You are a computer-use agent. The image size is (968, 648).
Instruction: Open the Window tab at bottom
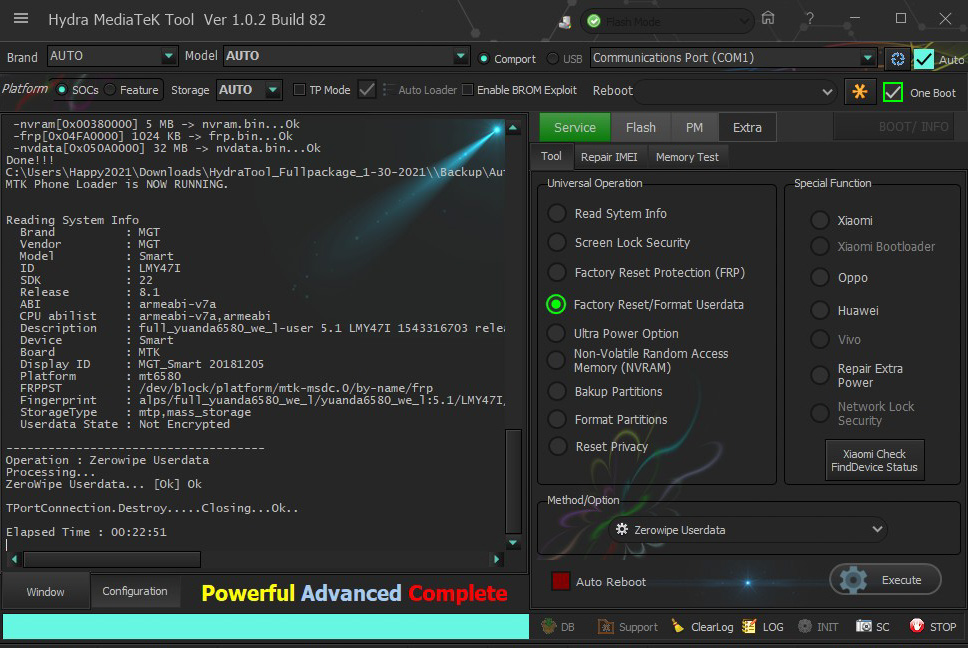point(46,592)
